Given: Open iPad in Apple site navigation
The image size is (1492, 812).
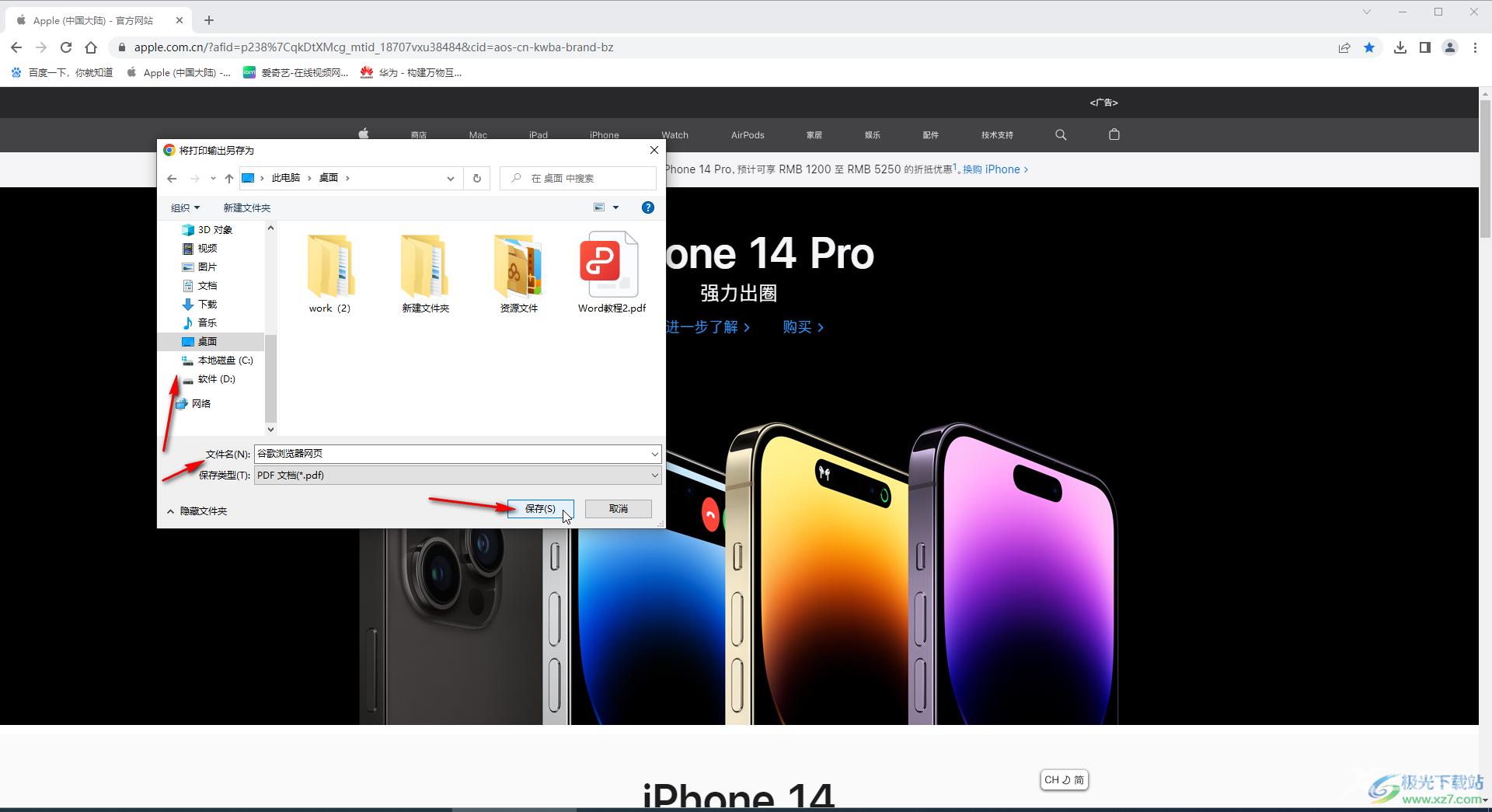Looking at the screenshot, I should coord(539,134).
